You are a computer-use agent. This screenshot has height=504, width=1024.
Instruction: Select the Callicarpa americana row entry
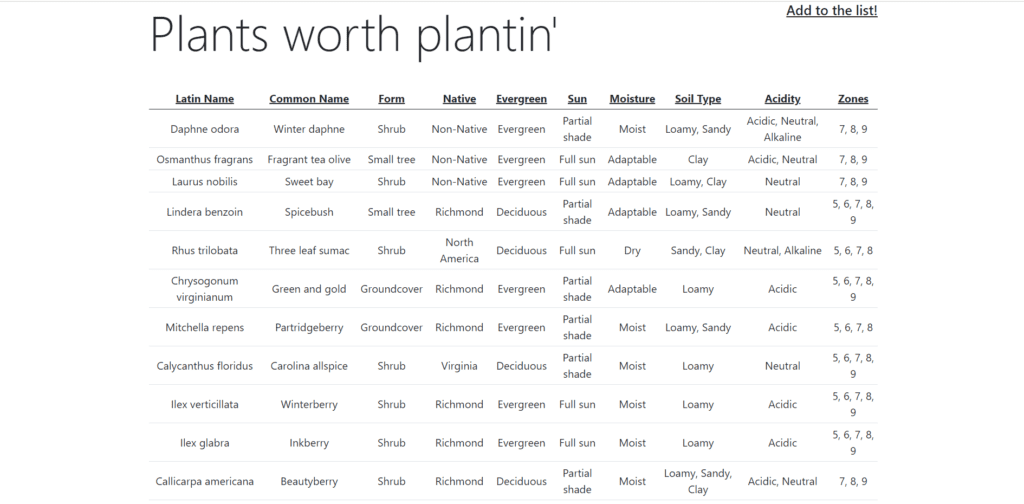pos(204,481)
